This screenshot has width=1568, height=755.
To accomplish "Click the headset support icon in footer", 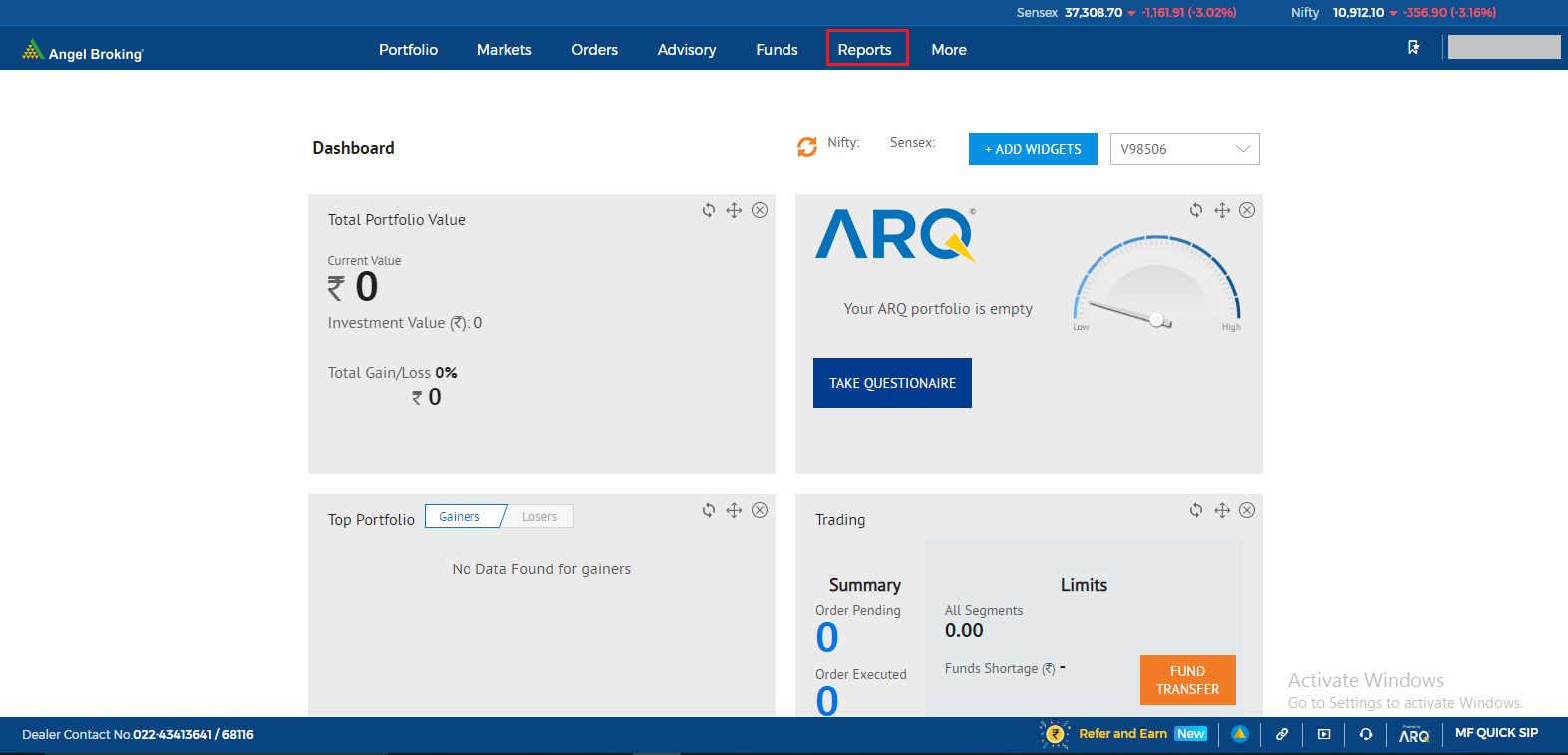I will [x=1366, y=734].
